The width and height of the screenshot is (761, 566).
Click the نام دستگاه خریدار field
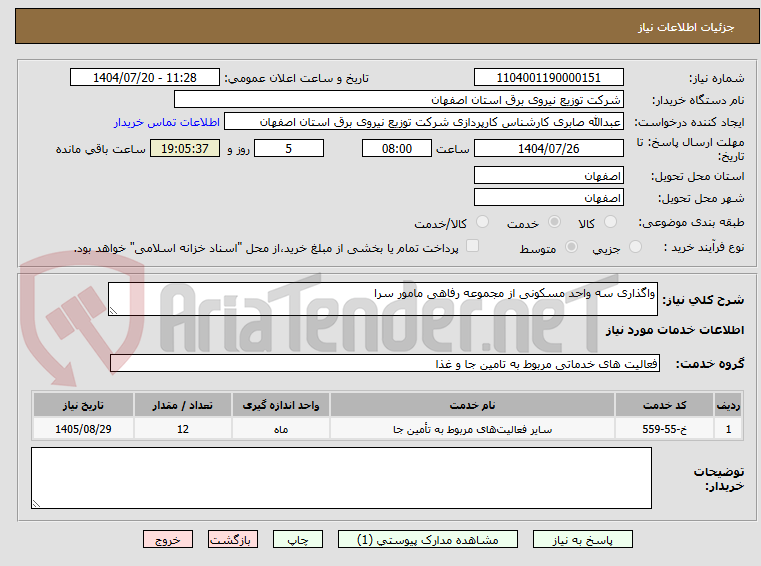pos(398,100)
